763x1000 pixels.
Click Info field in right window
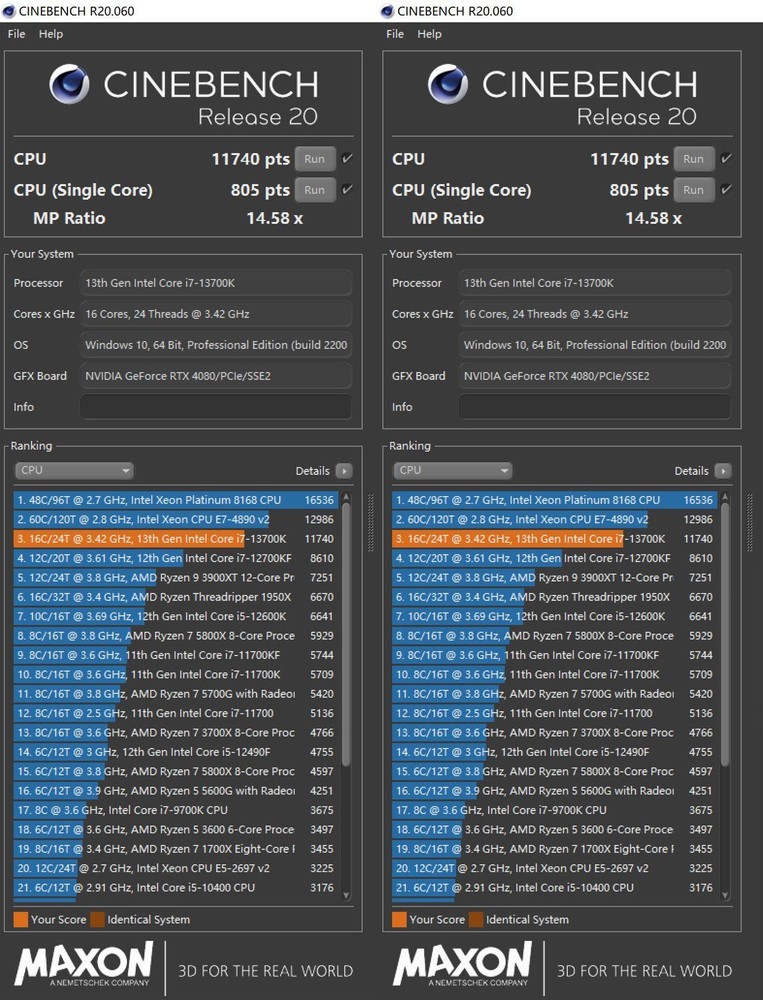point(595,406)
